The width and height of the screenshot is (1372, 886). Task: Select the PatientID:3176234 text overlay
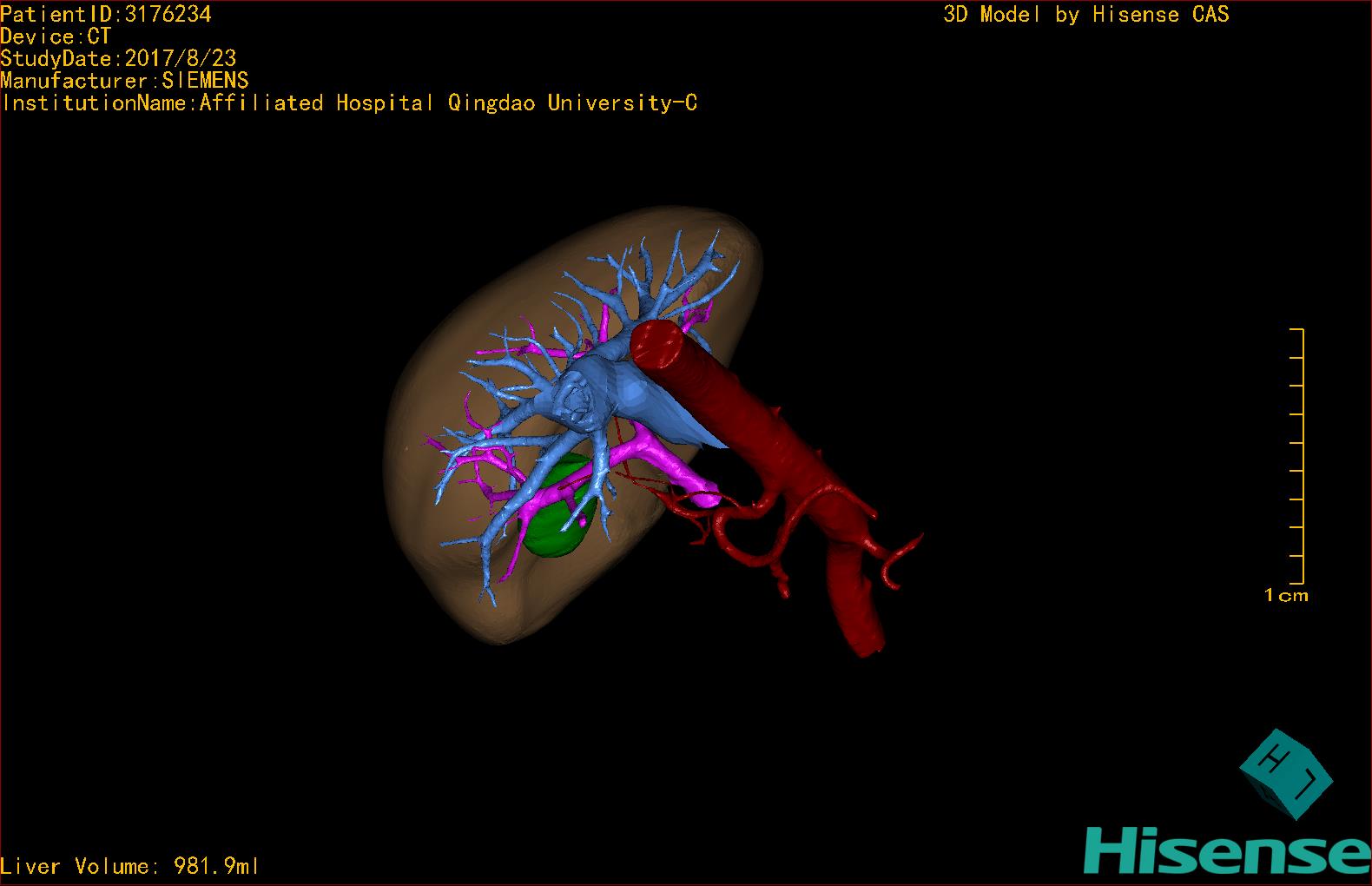point(106,14)
